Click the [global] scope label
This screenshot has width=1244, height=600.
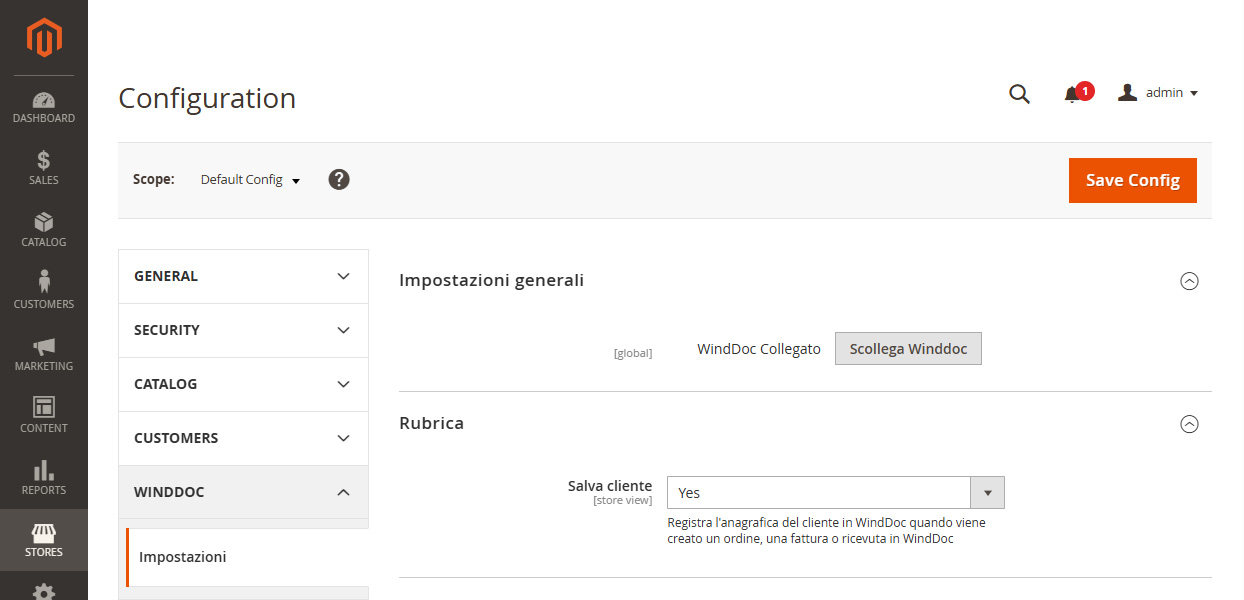(633, 353)
